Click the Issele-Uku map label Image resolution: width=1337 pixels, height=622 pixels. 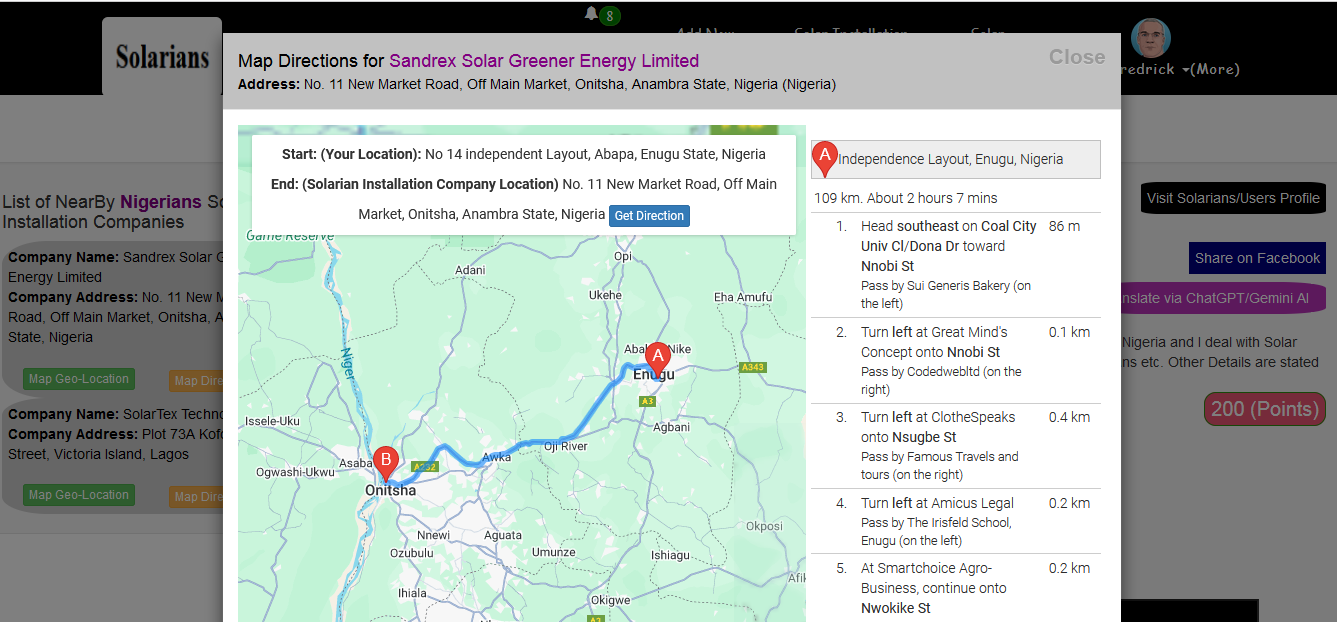pyautogui.click(x=273, y=421)
